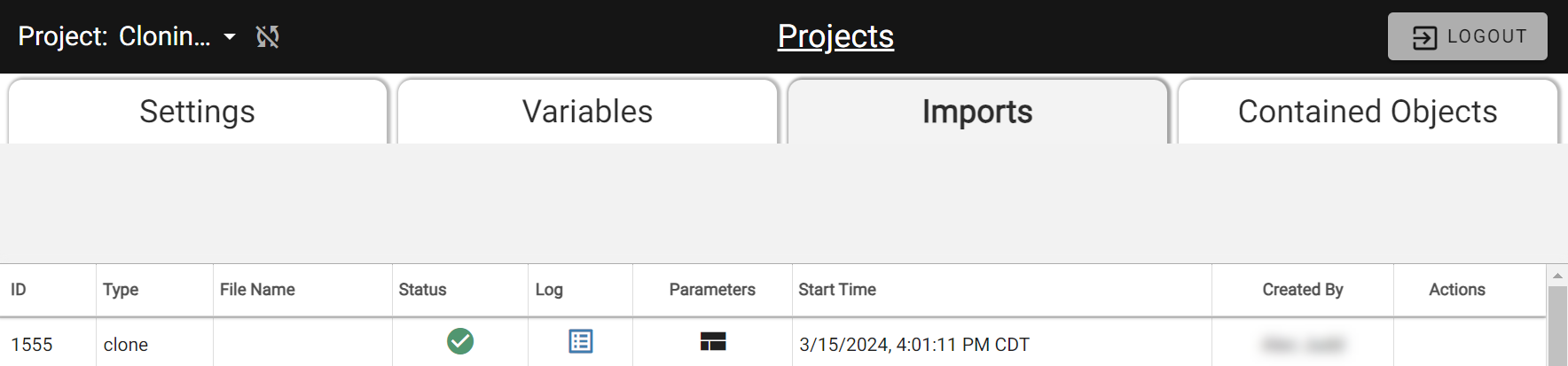This screenshot has height=366, width=1568.
Task: Click the logout arrow icon
Action: pos(1424,37)
